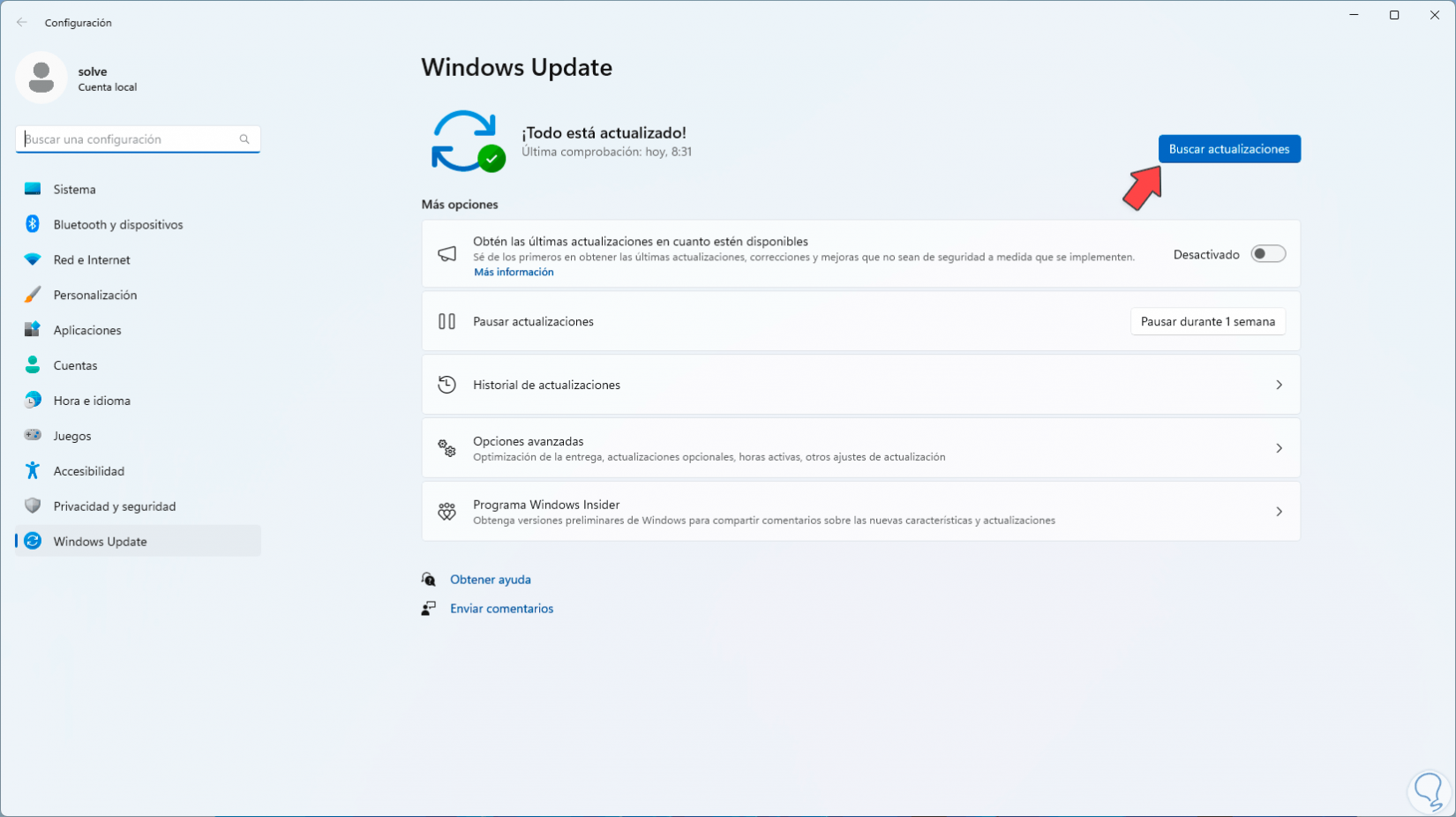Click the Windows Update page heading
This screenshot has height=817, width=1456.
click(x=516, y=67)
